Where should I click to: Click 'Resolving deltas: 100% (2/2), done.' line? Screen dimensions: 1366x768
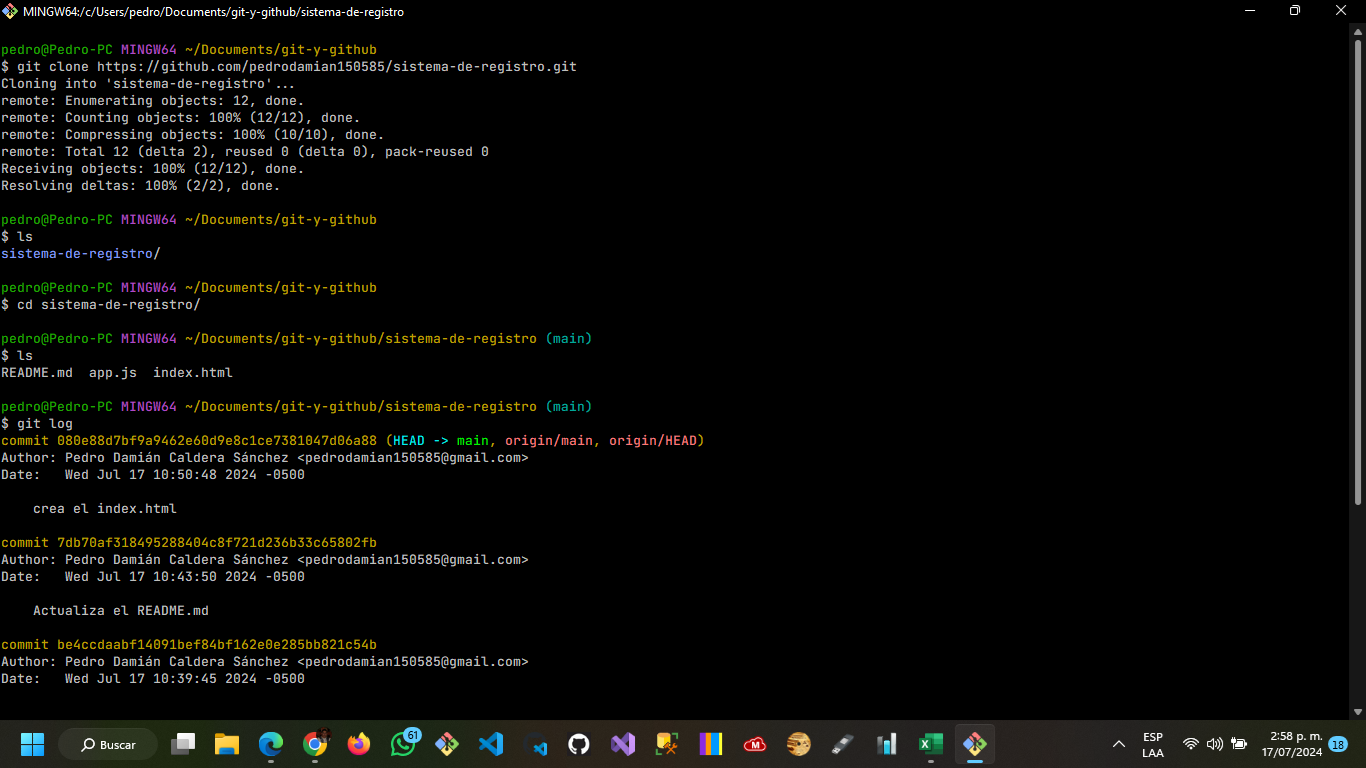141,186
